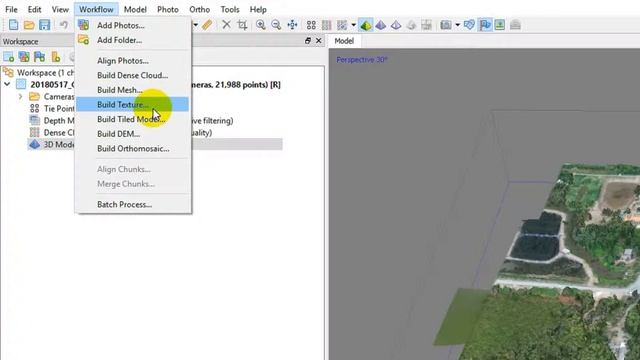Zoom out of the model view
This screenshot has width=640, height=360.
276,25
